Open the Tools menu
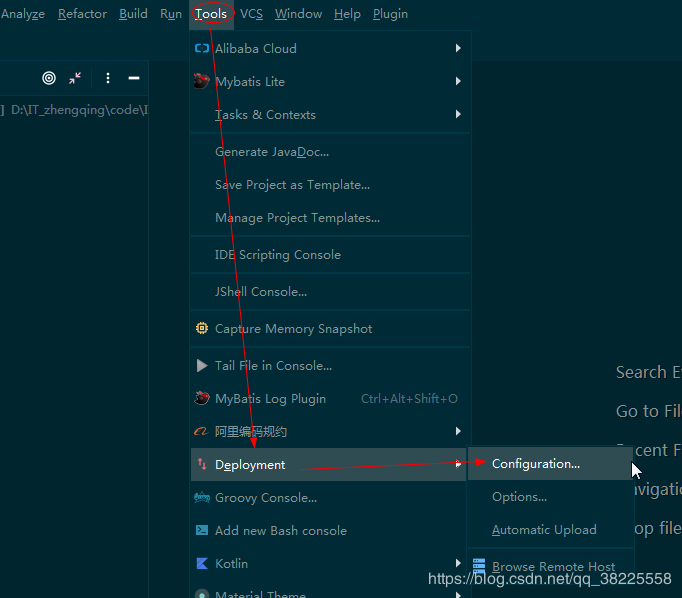682x598 pixels. point(211,14)
